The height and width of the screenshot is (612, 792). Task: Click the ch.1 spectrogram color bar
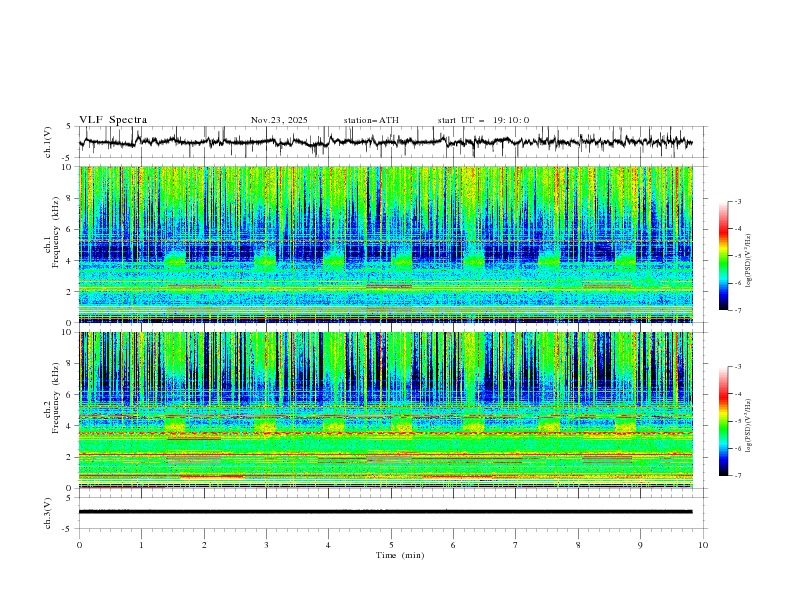pyautogui.click(x=723, y=255)
